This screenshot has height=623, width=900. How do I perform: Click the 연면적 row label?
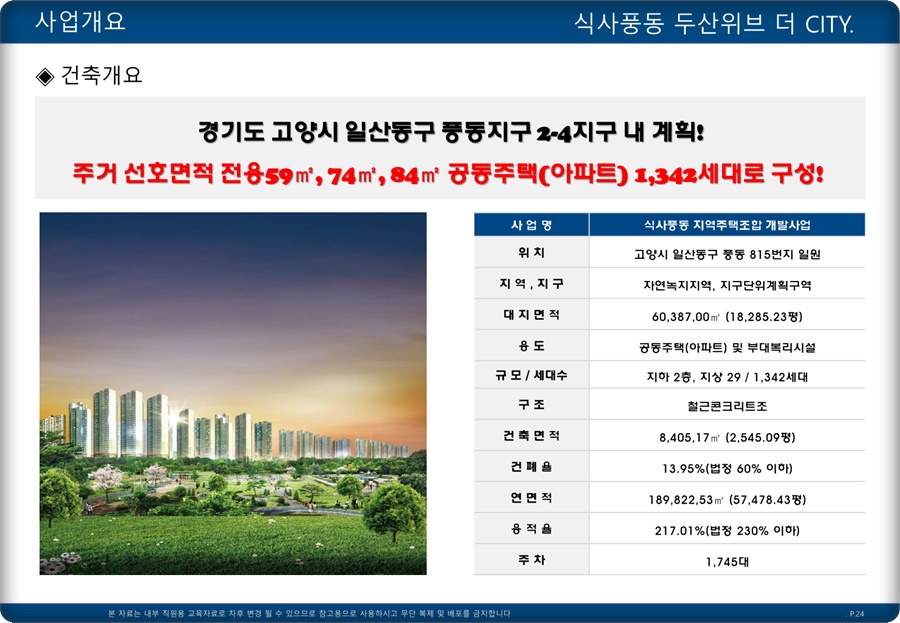pos(532,498)
